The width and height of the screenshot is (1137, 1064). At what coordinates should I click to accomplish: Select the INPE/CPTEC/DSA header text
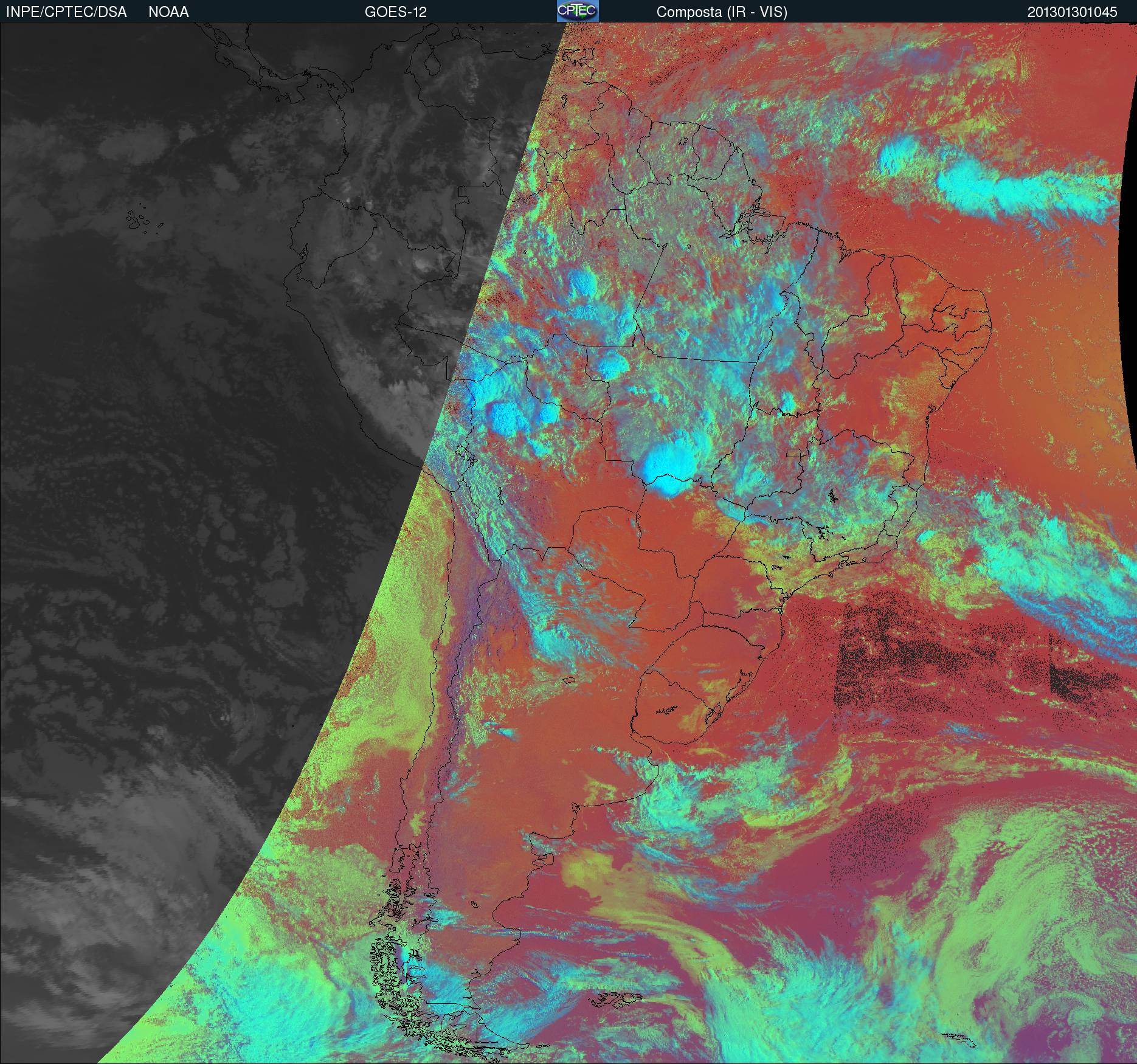click(66, 12)
